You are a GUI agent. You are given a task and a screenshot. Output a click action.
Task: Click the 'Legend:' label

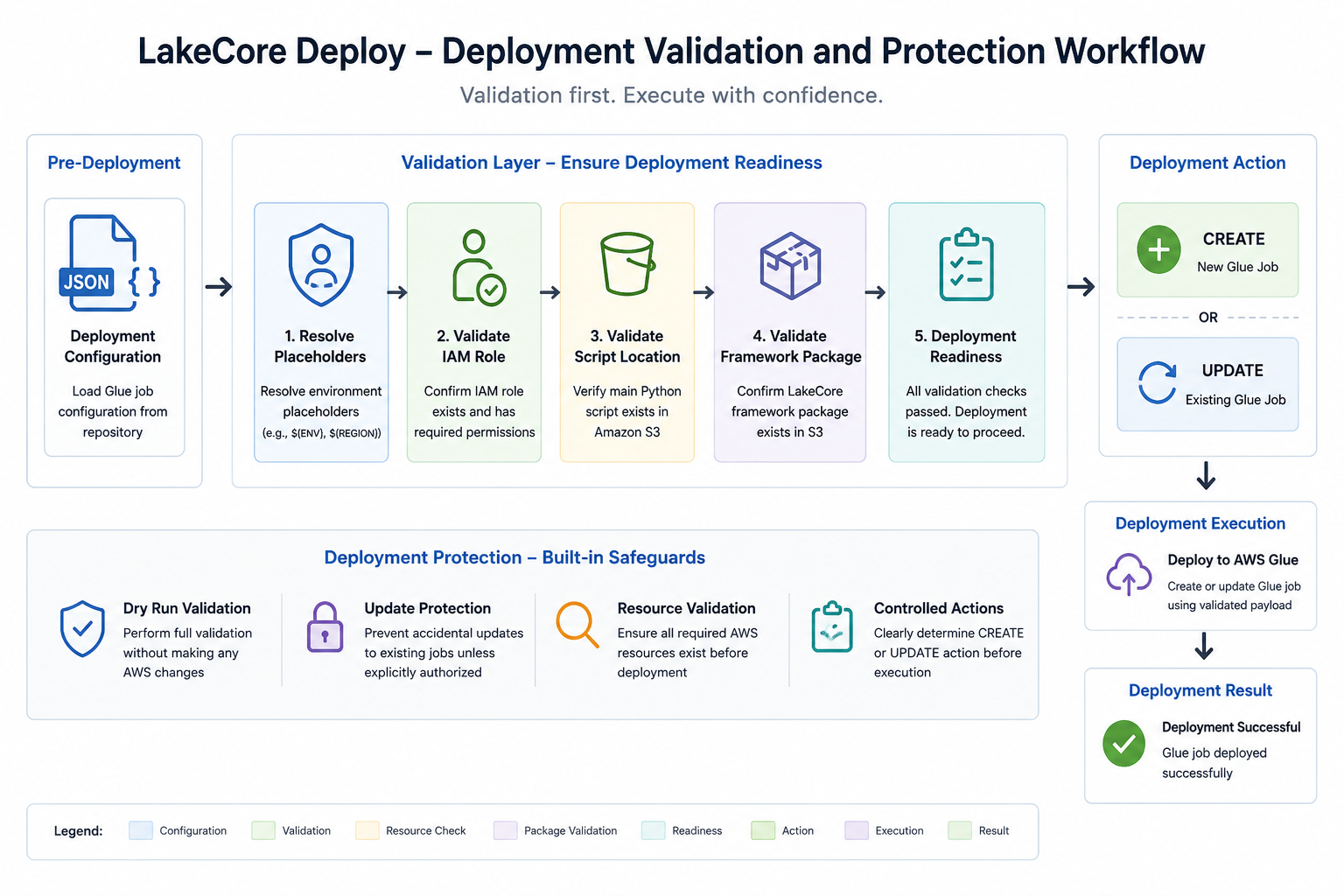(x=79, y=830)
